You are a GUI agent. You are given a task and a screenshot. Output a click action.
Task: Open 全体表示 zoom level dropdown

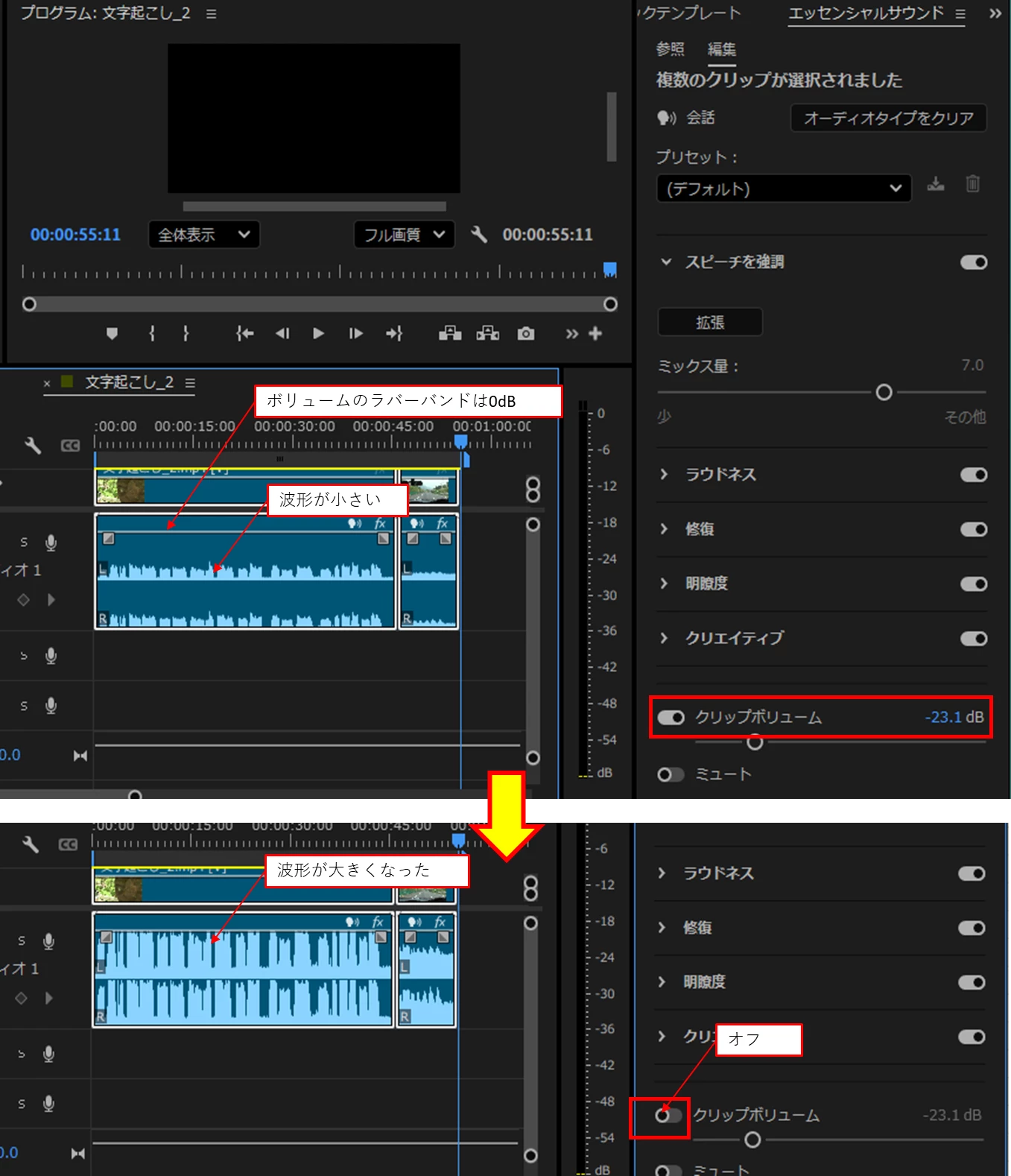point(204,235)
